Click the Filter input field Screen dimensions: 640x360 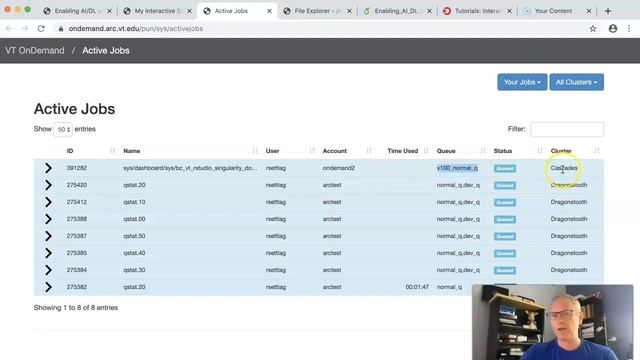[567, 129]
